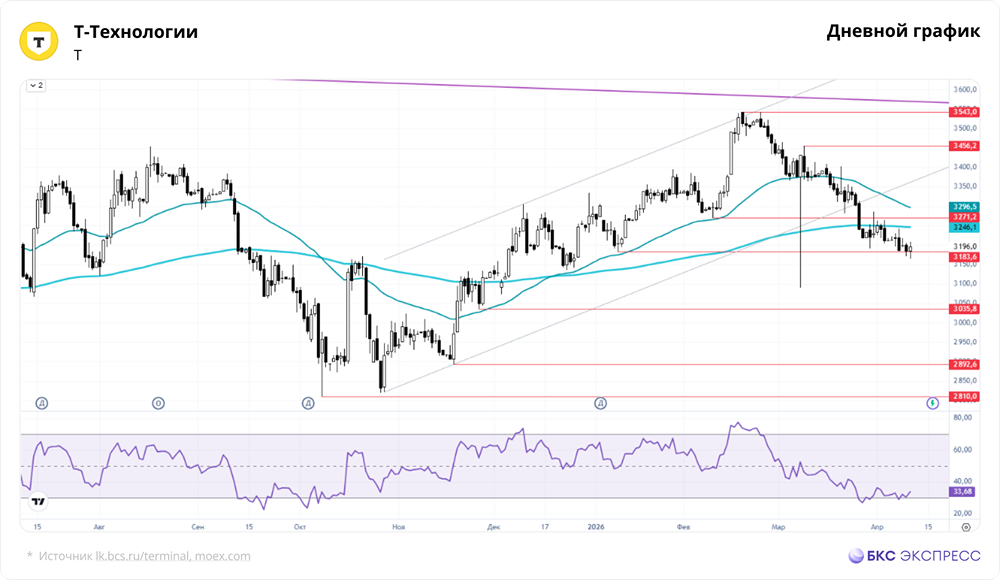Click the yellow T-Технологии shield logo

pyautogui.click(x=39, y=41)
